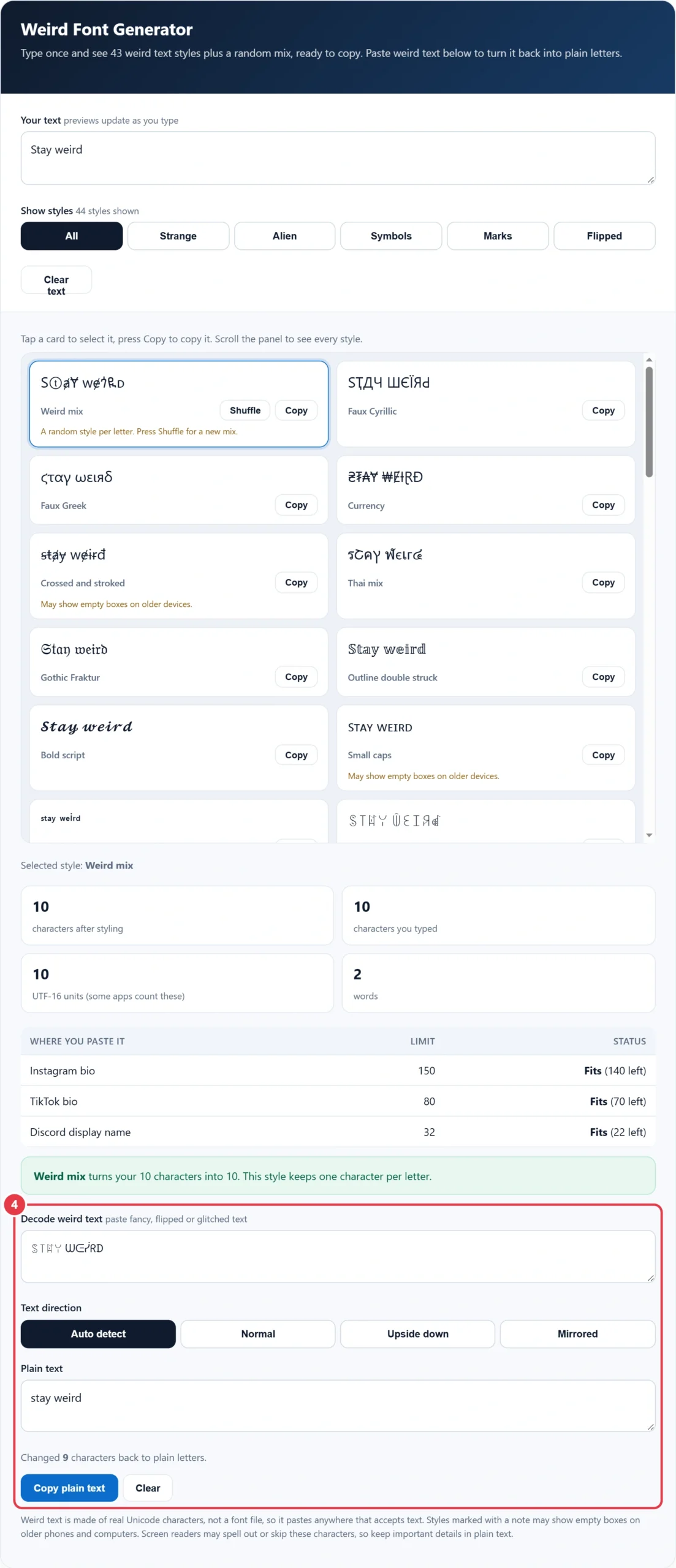Choose Normal text direction
Viewport: 676px width, 1568px height.
258,1333
